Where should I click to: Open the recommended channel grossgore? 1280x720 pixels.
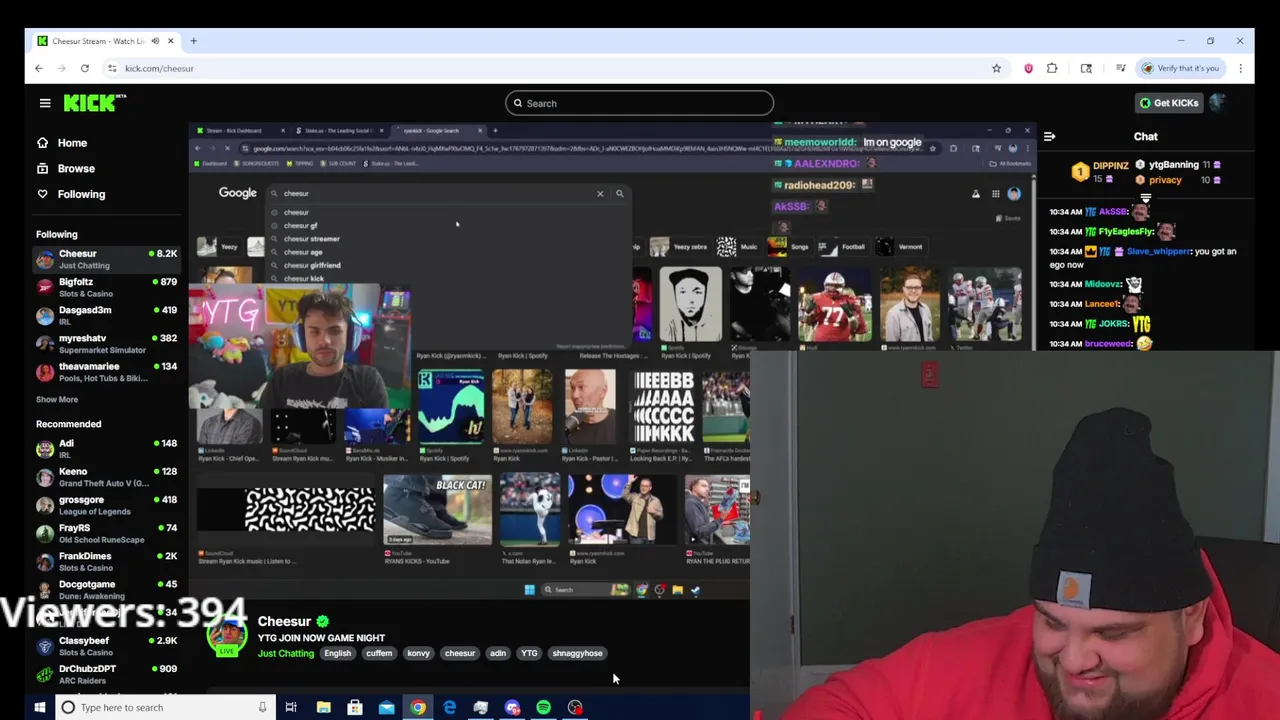click(106, 505)
